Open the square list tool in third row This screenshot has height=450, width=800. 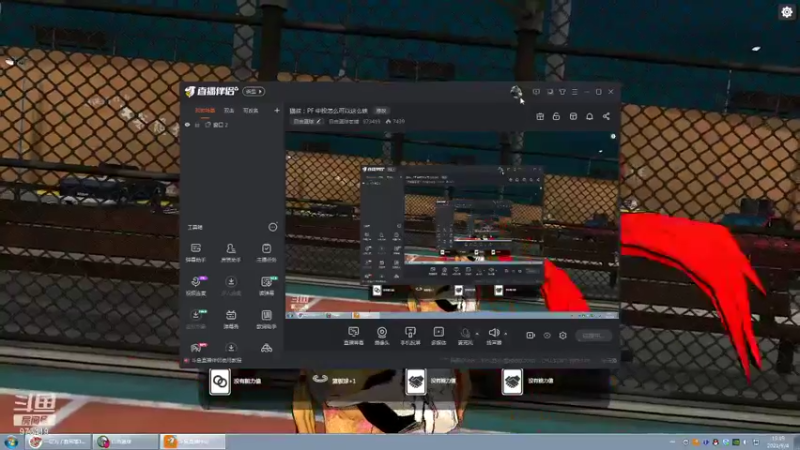pyautogui.click(x=266, y=319)
